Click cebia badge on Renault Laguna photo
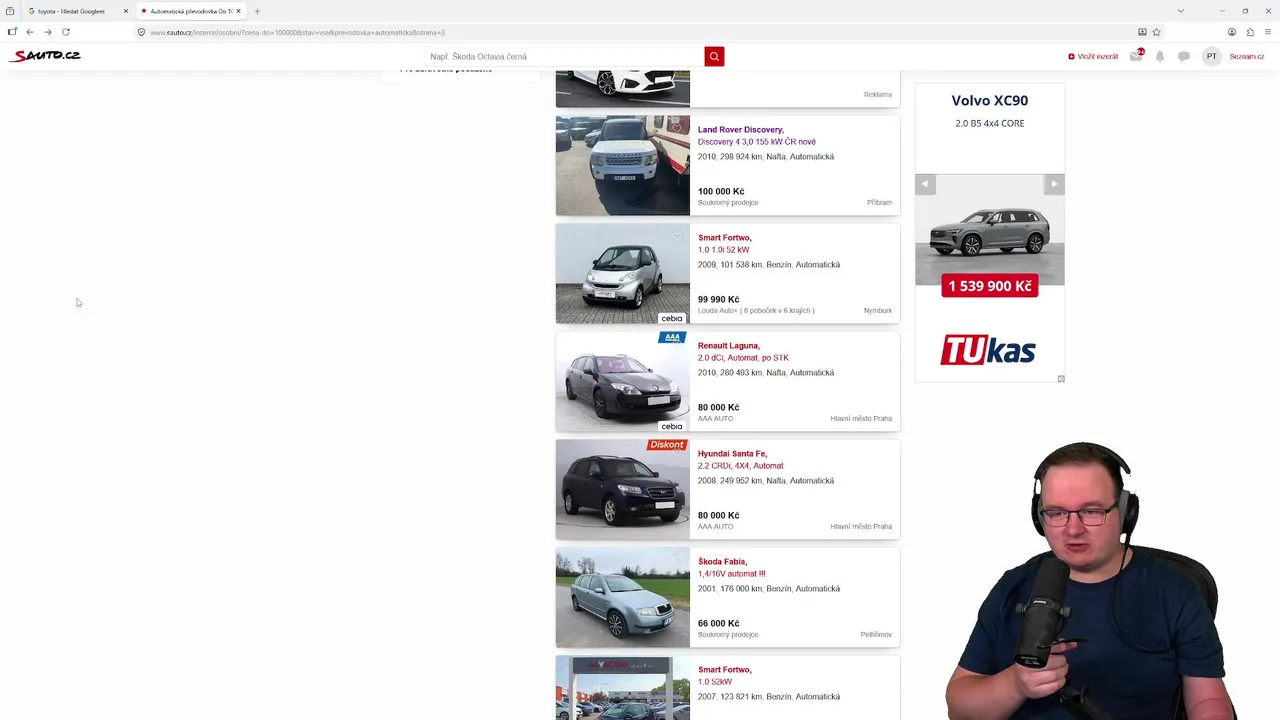Screen dimensions: 1280x720 672,426
